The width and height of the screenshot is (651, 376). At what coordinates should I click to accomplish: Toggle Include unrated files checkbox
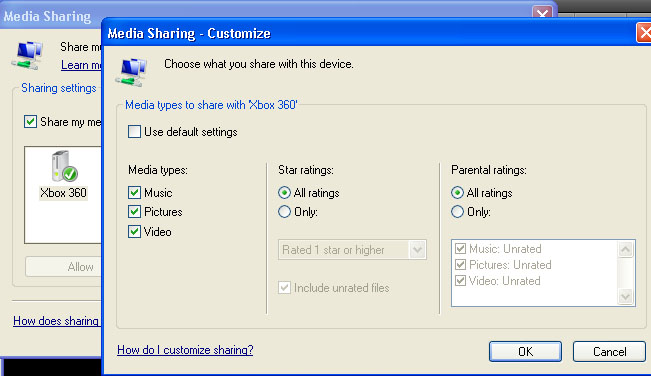[x=284, y=288]
